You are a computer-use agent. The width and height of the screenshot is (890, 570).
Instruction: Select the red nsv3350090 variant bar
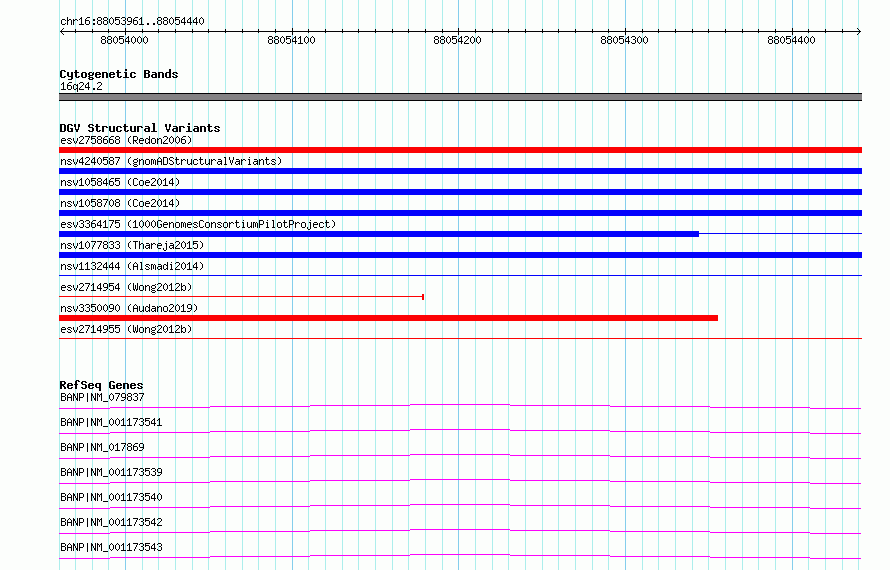pos(388,318)
